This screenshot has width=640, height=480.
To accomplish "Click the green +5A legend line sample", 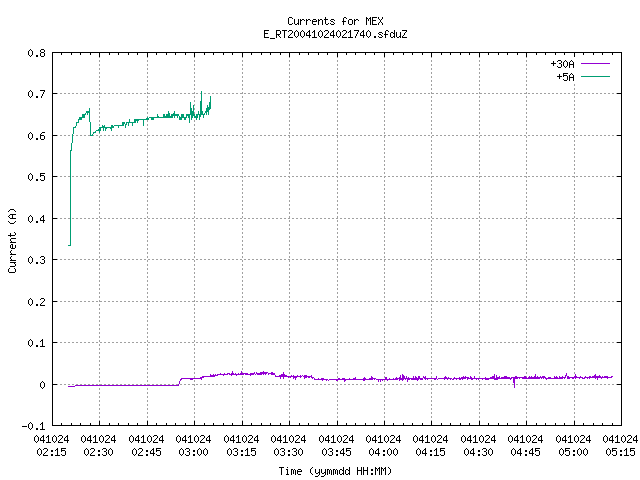I will (595, 76).
